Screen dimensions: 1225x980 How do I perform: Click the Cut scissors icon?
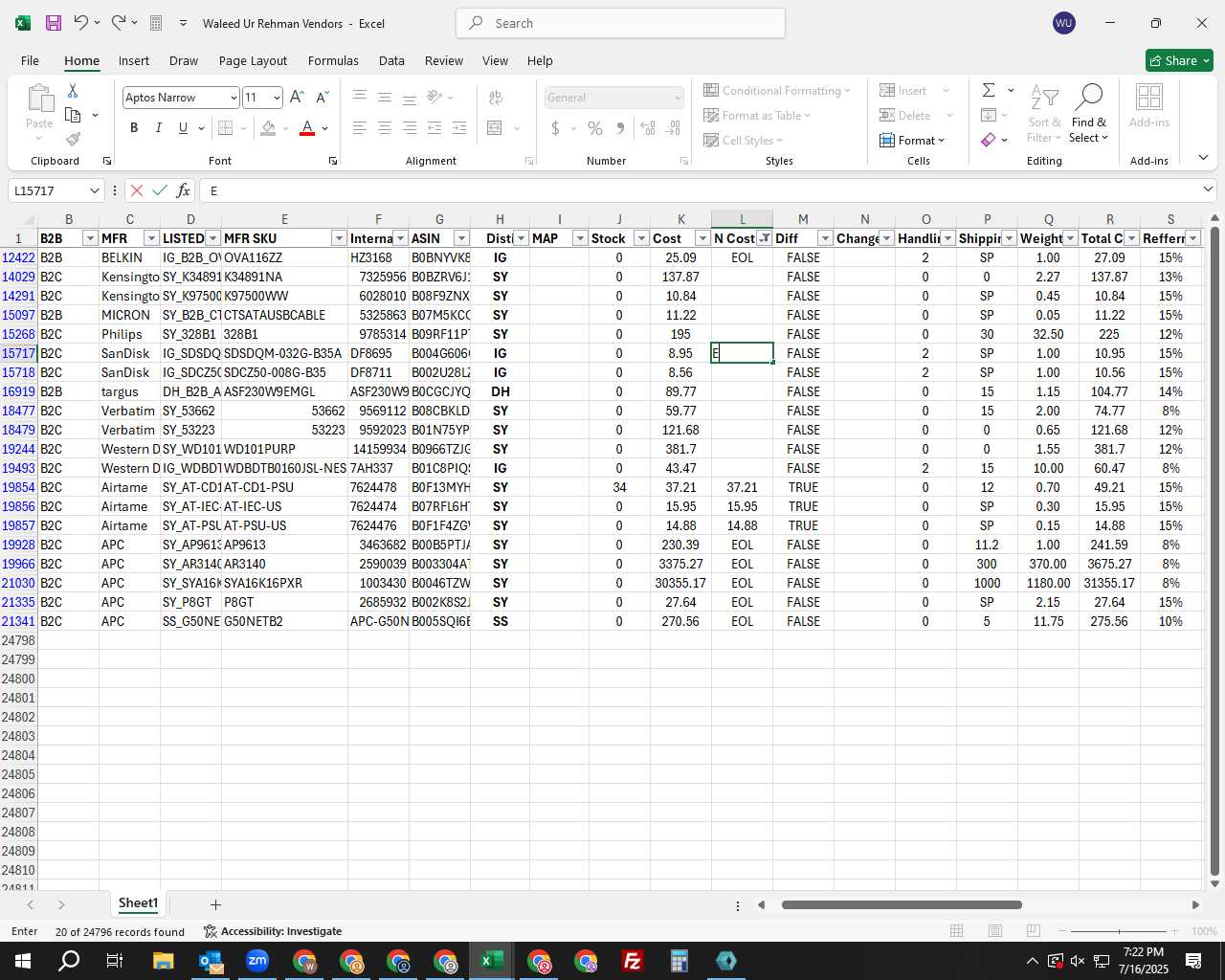(73, 90)
